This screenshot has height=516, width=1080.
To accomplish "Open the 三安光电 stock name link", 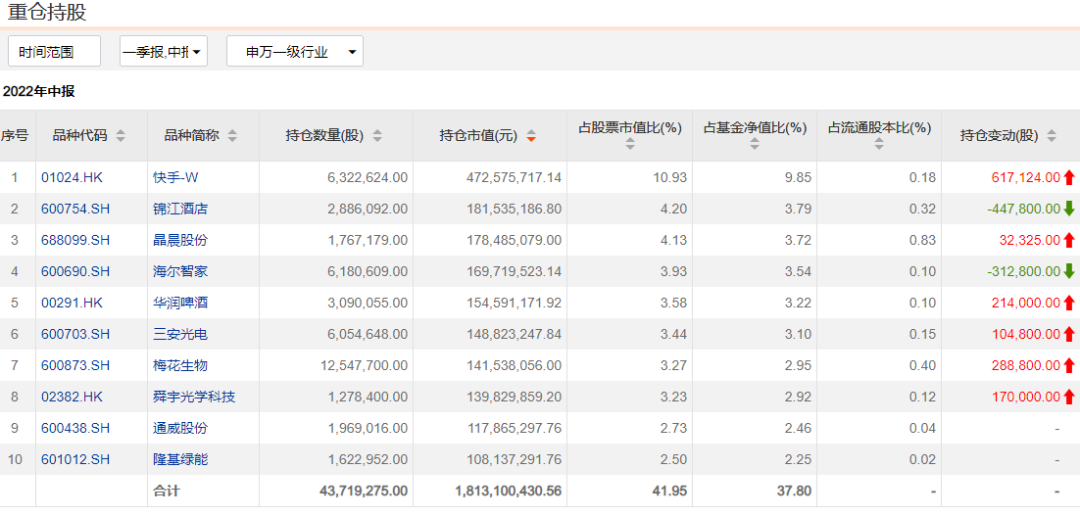I will pyautogui.click(x=180, y=334).
